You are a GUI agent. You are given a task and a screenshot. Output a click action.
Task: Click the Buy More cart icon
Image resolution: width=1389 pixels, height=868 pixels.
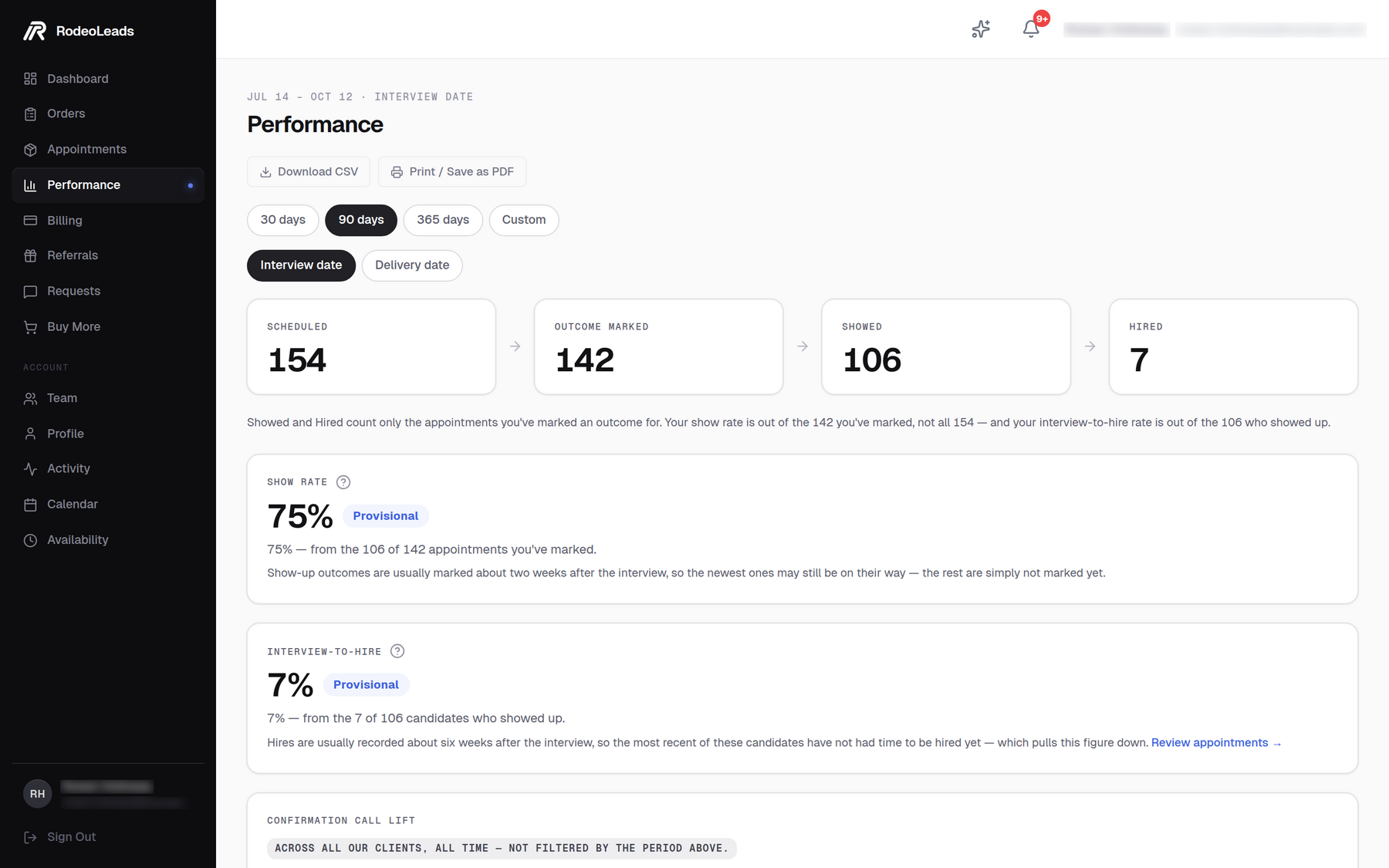click(30, 327)
